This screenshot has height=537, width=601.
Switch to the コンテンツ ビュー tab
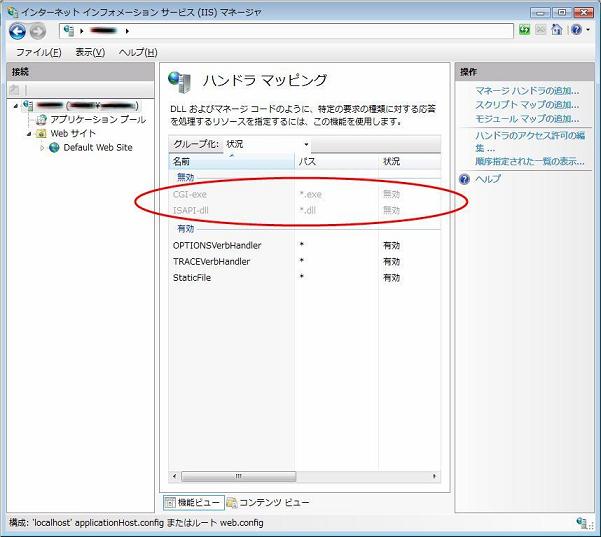(268, 502)
